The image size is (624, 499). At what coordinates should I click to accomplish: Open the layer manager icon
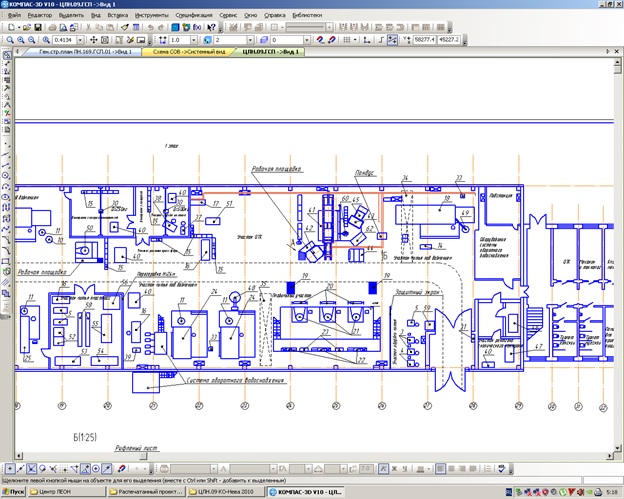(264, 40)
